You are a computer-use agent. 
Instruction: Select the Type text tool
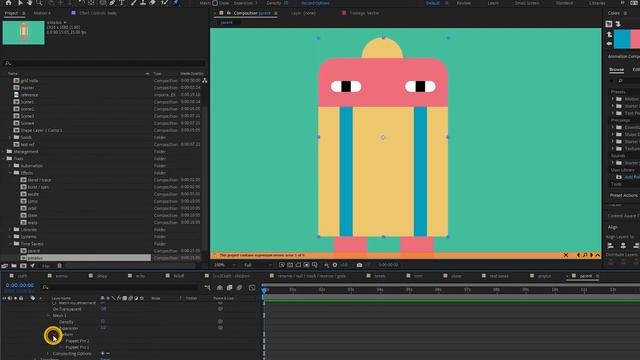[x=122, y=2]
